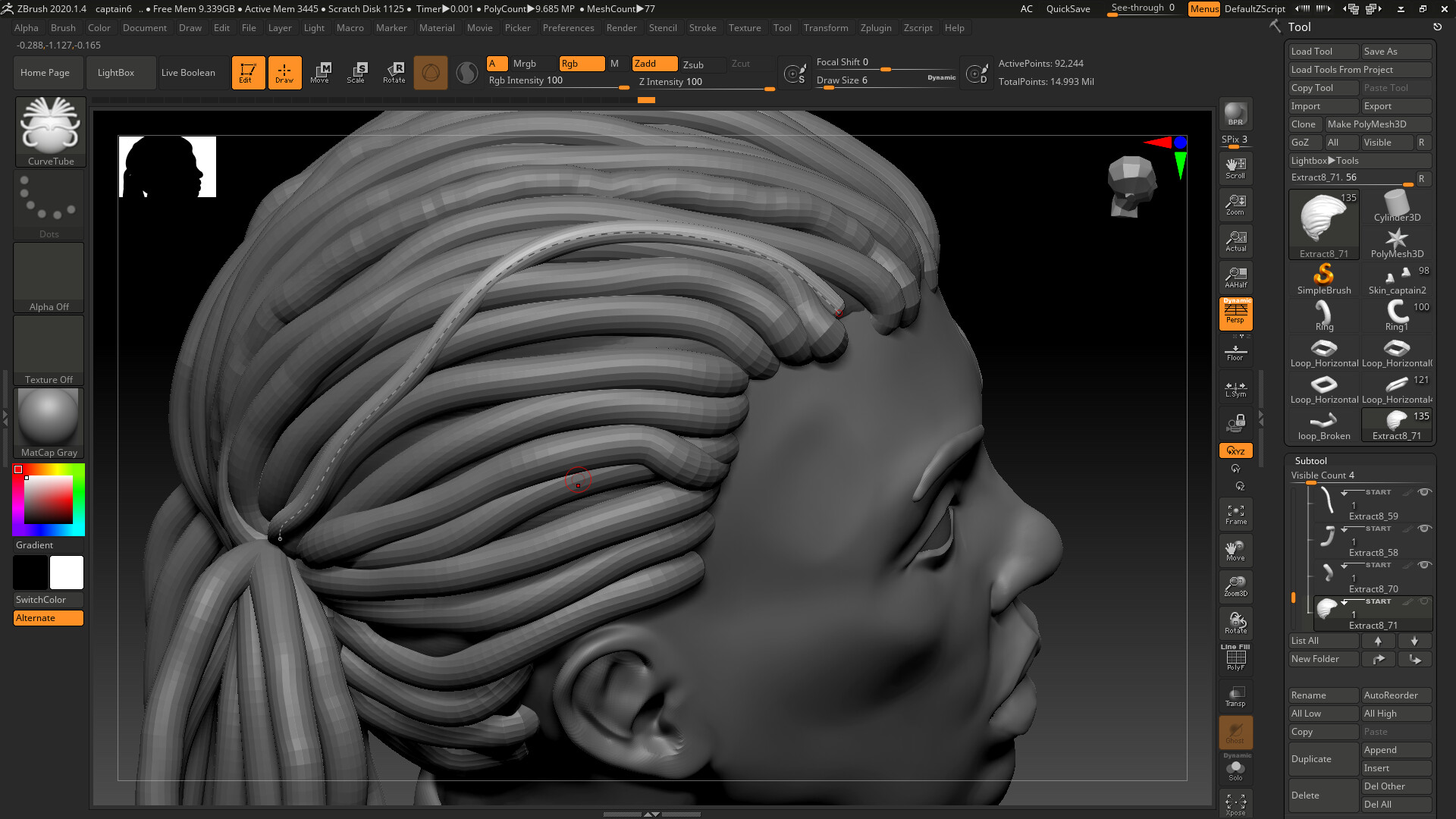
Task: Click the BPR render icon
Action: (1235, 115)
